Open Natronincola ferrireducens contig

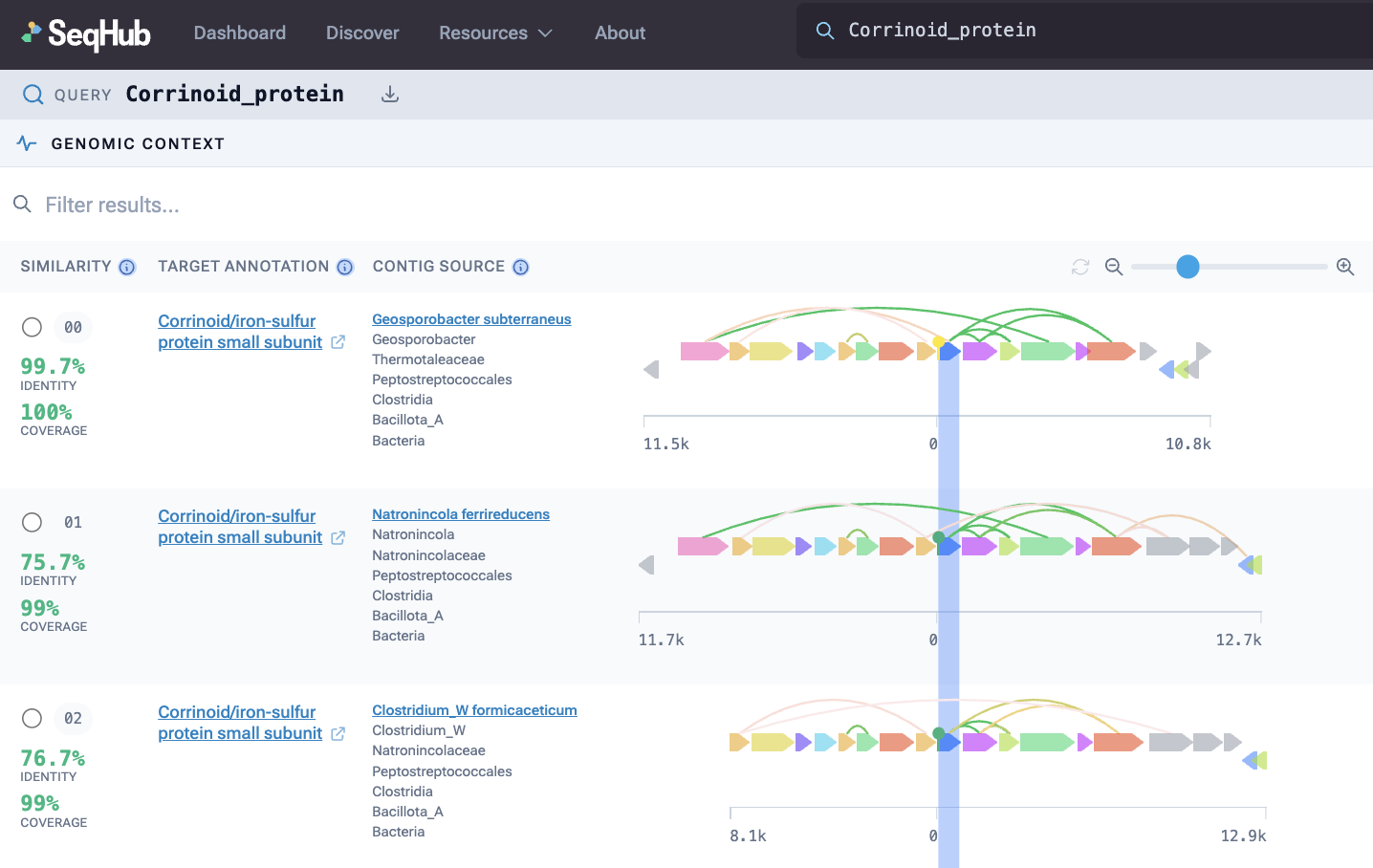coord(461,514)
